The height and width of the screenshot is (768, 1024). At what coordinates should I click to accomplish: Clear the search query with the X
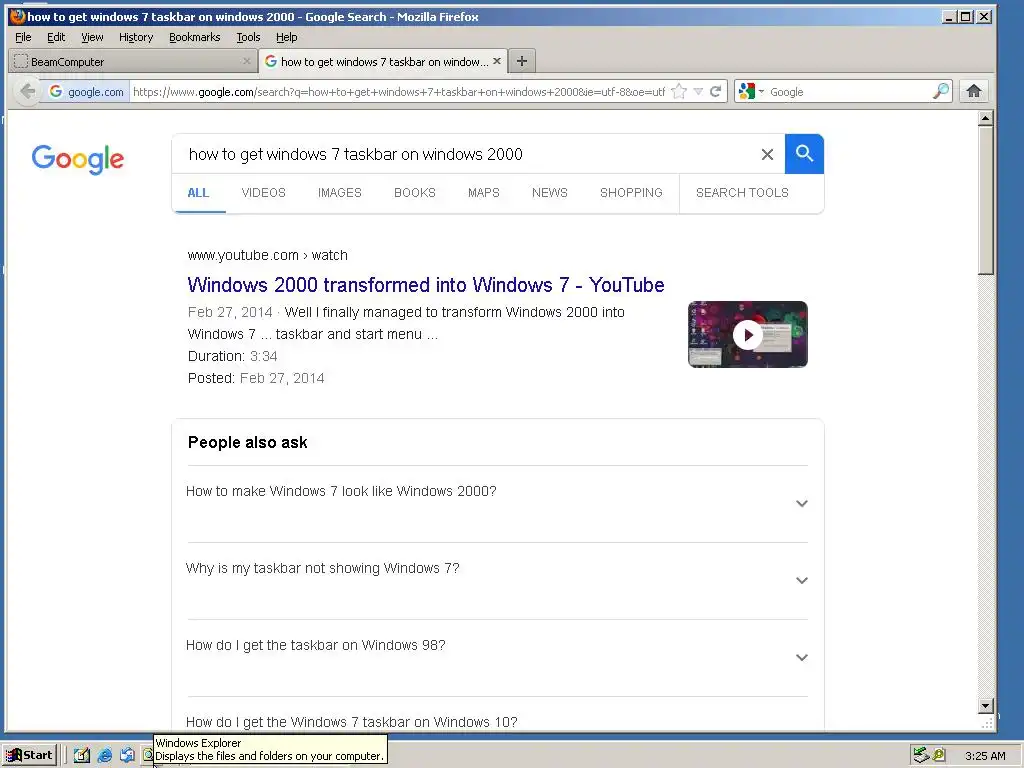click(767, 154)
